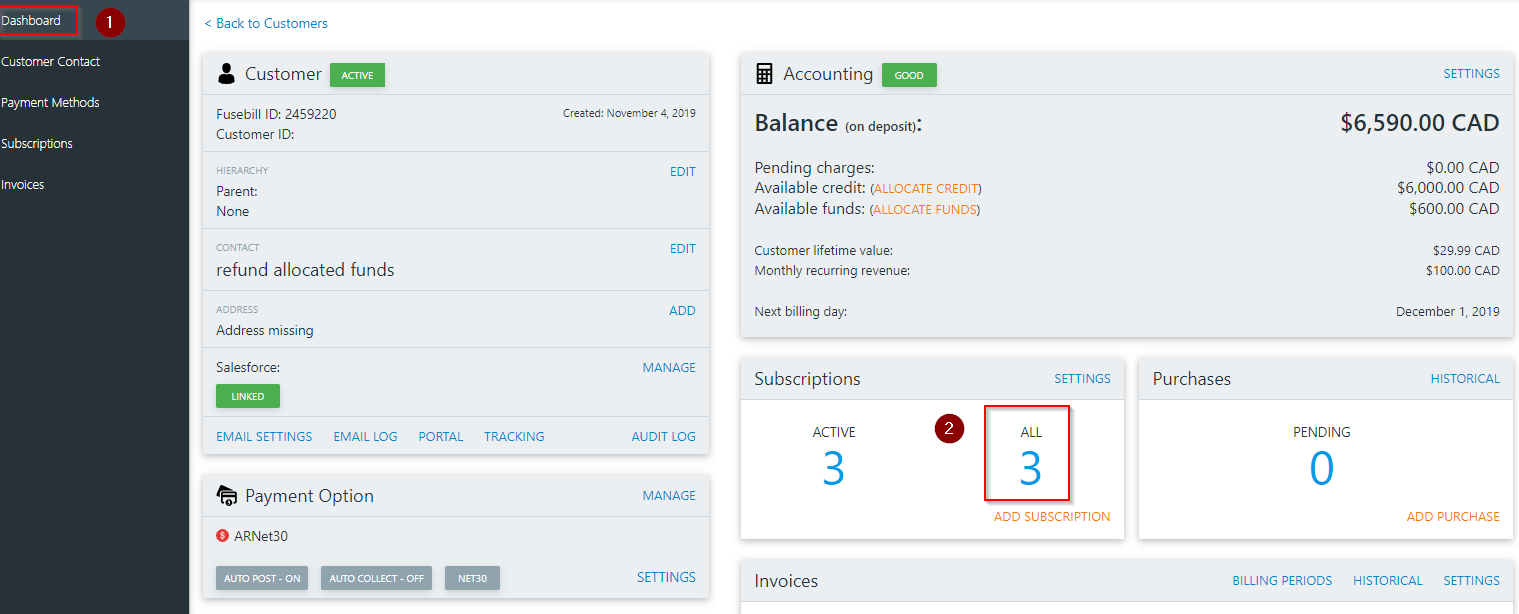View ALL subscriptions count

1030,468
